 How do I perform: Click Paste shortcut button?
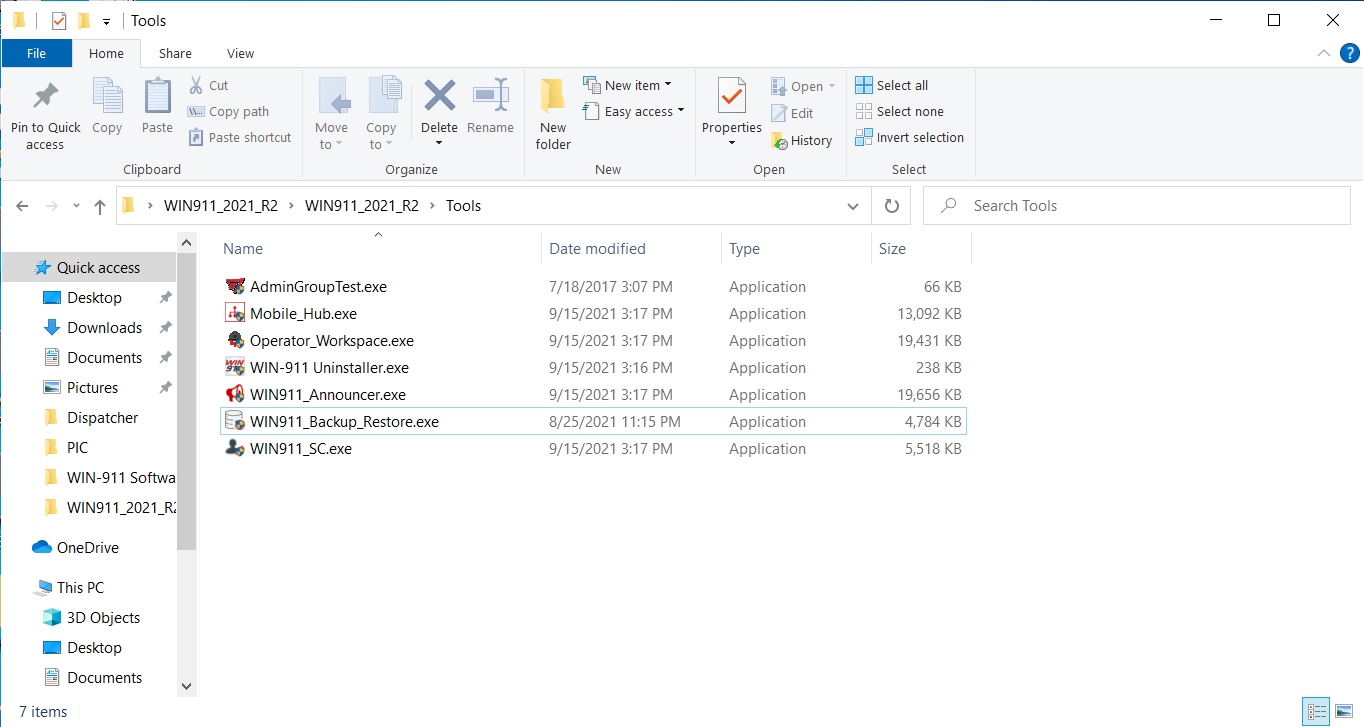240,138
